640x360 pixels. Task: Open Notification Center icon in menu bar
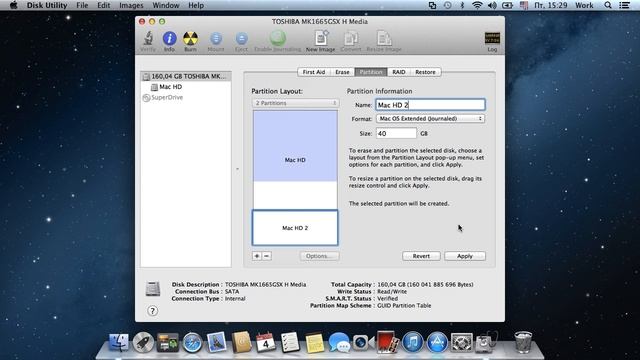[x=624, y=5]
